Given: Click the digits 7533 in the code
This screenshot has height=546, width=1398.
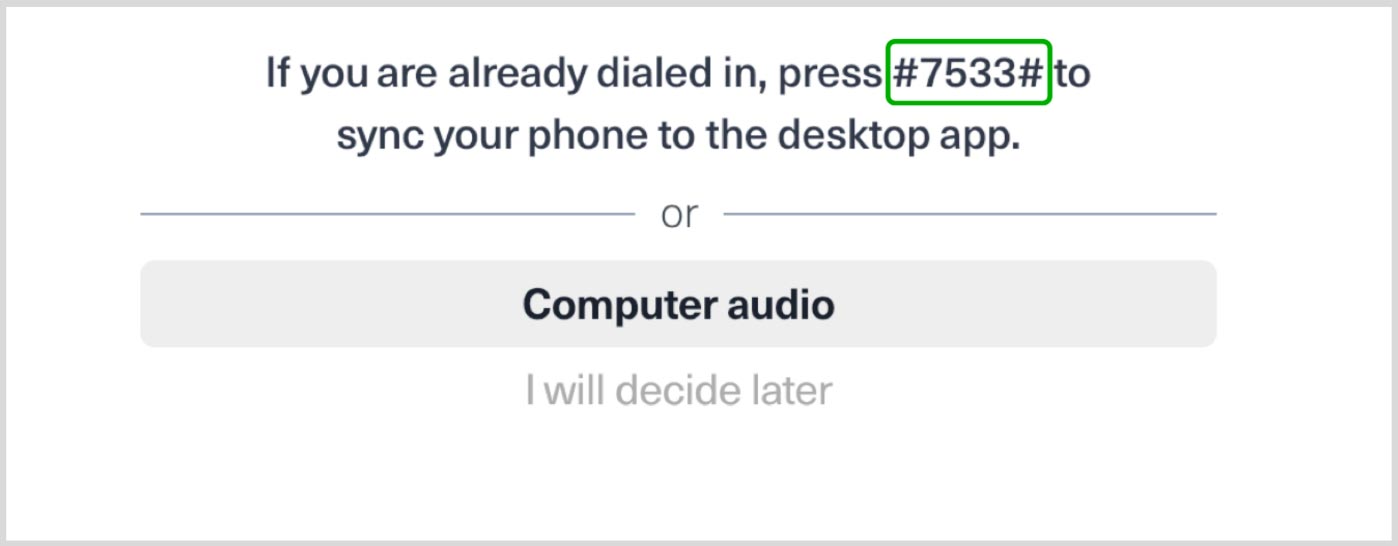Looking at the screenshot, I should pyautogui.click(x=968, y=73).
